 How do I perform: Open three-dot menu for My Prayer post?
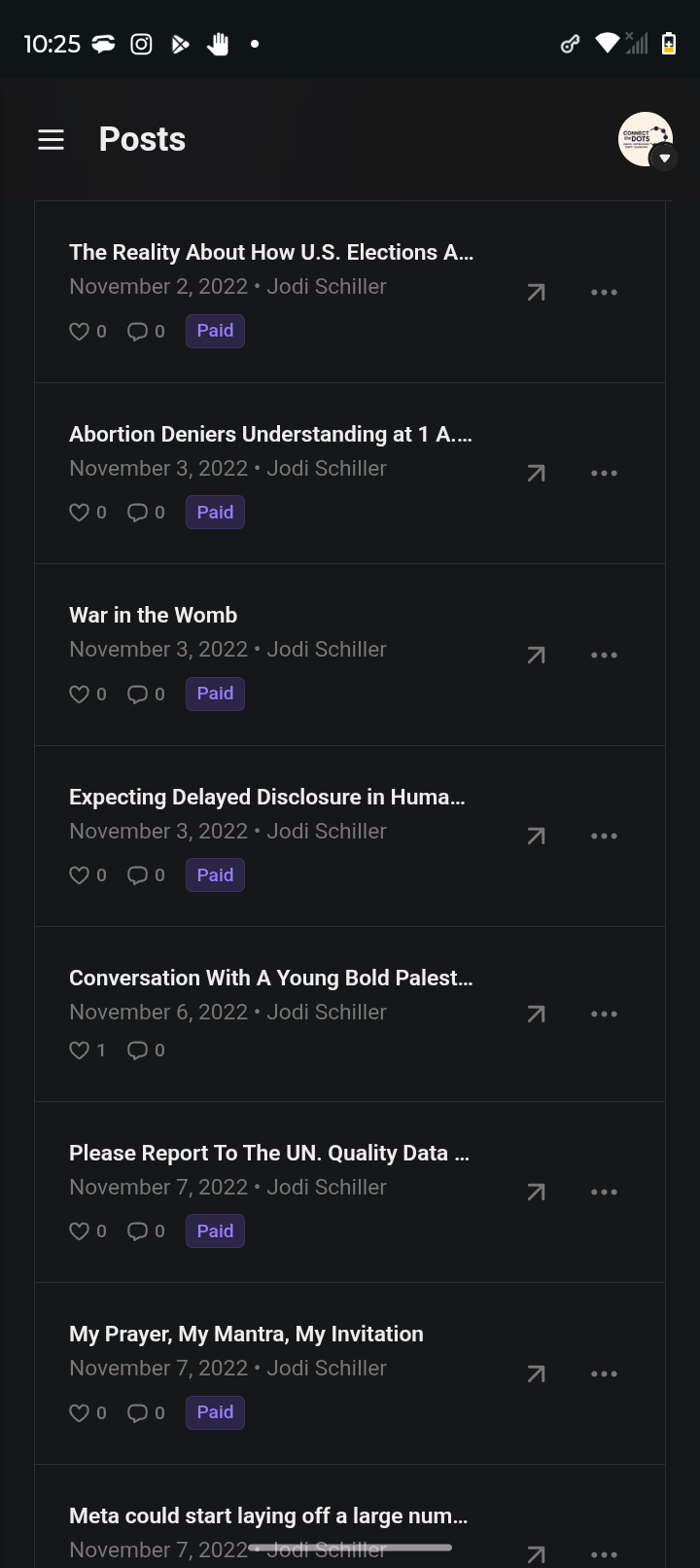point(604,1373)
